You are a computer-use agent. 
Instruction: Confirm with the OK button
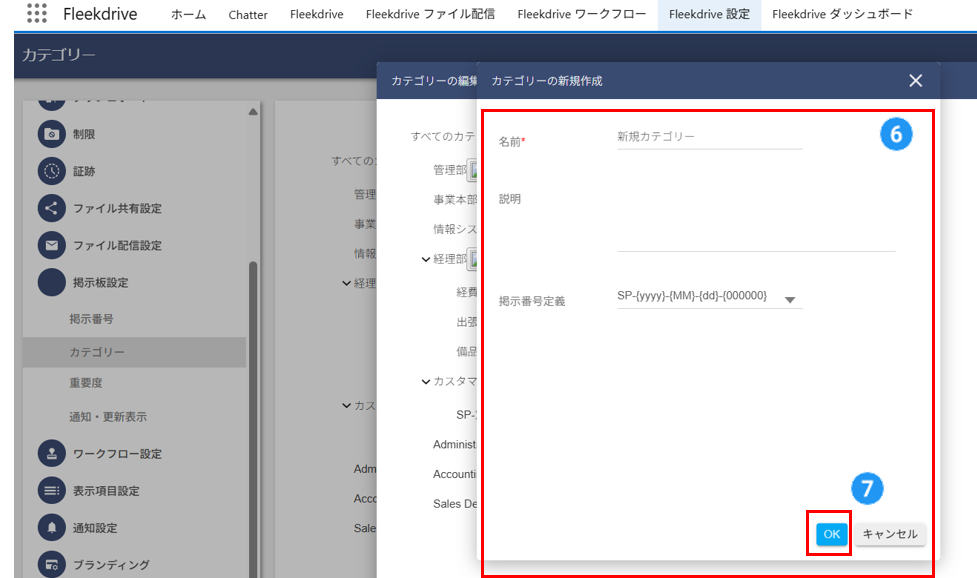tap(832, 534)
